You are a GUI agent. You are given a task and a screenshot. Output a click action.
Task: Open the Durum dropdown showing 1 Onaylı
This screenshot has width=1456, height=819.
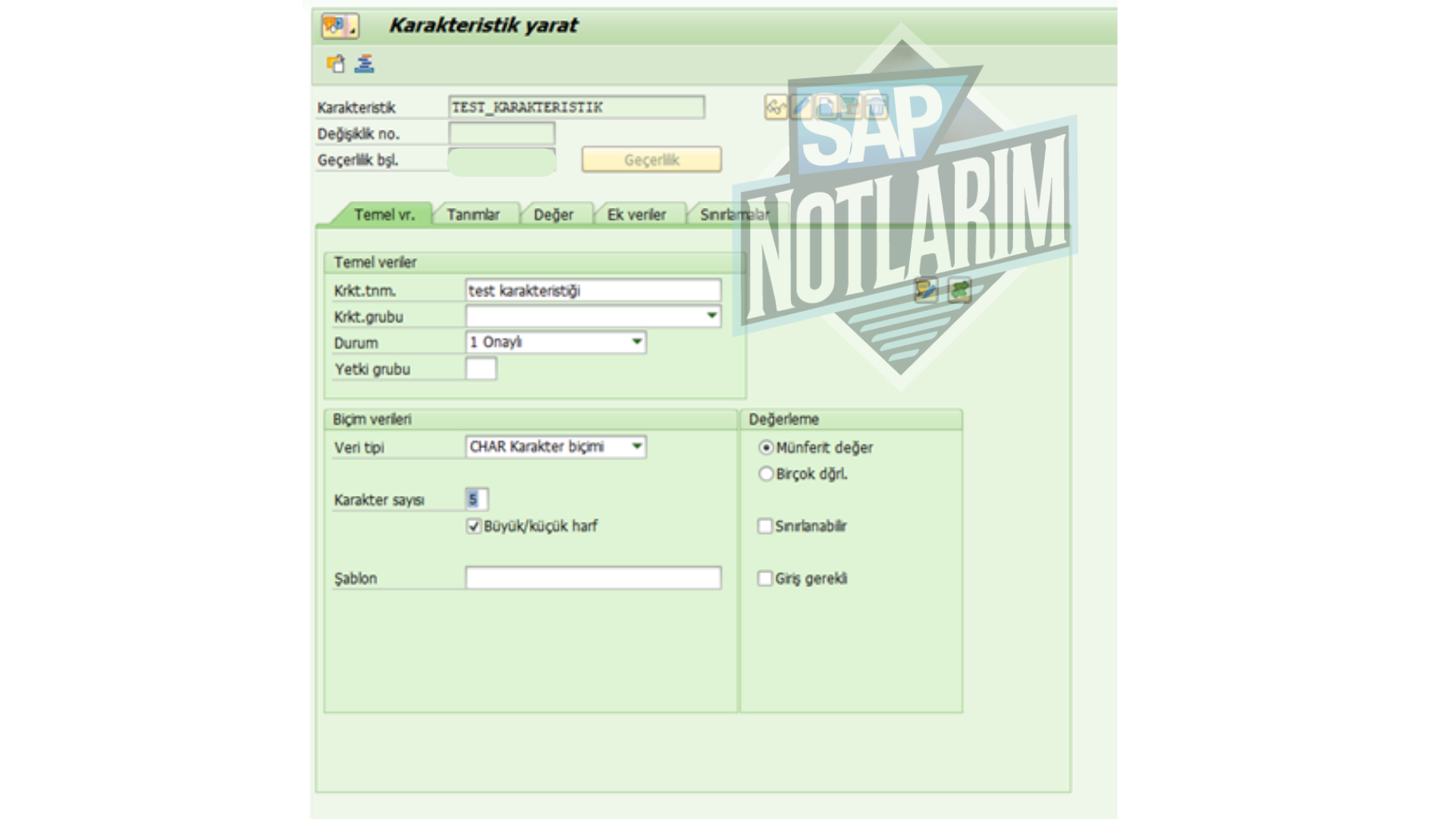point(637,342)
